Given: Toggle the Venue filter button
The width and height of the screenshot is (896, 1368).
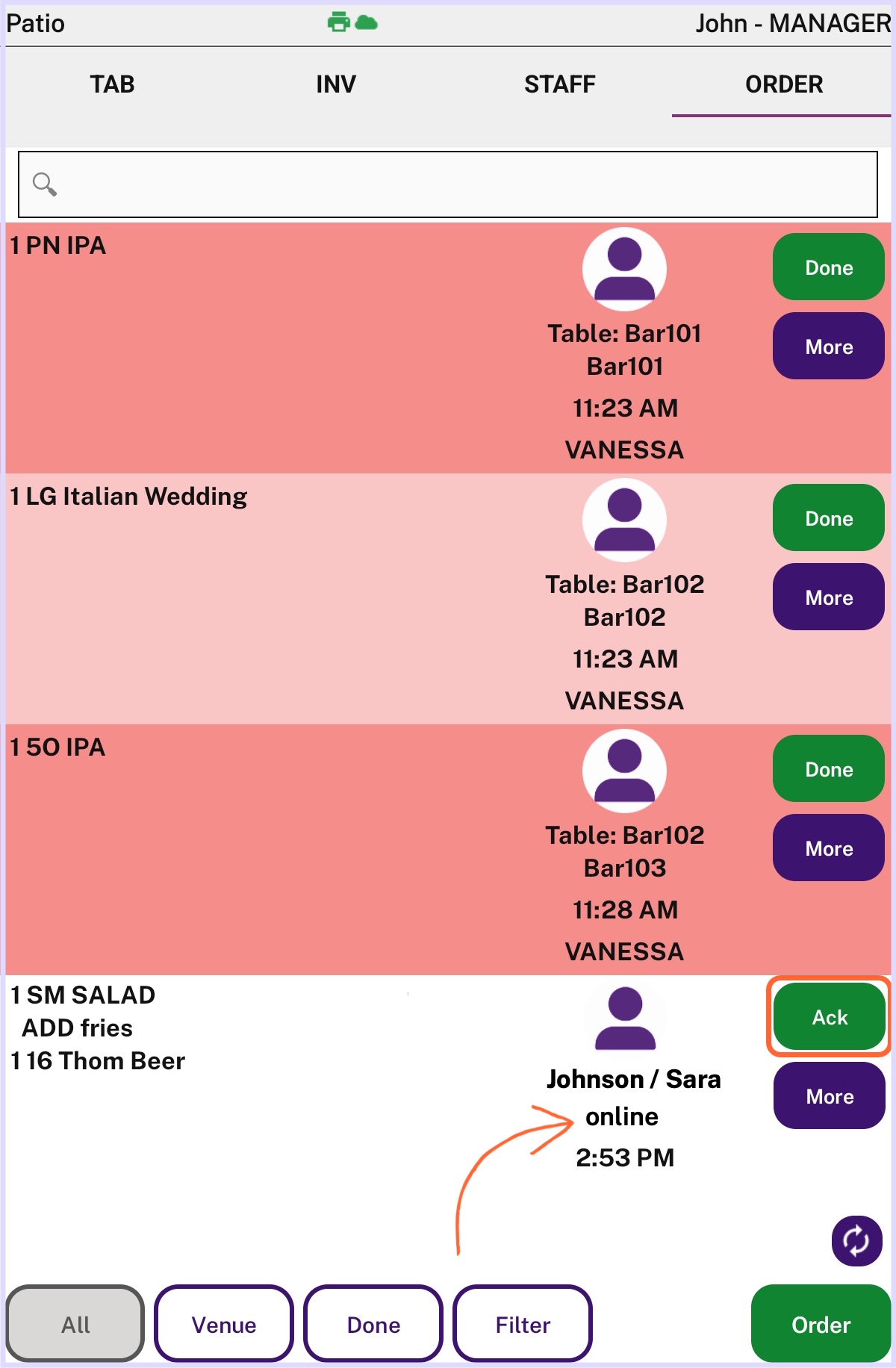Looking at the screenshot, I should (224, 1325).
